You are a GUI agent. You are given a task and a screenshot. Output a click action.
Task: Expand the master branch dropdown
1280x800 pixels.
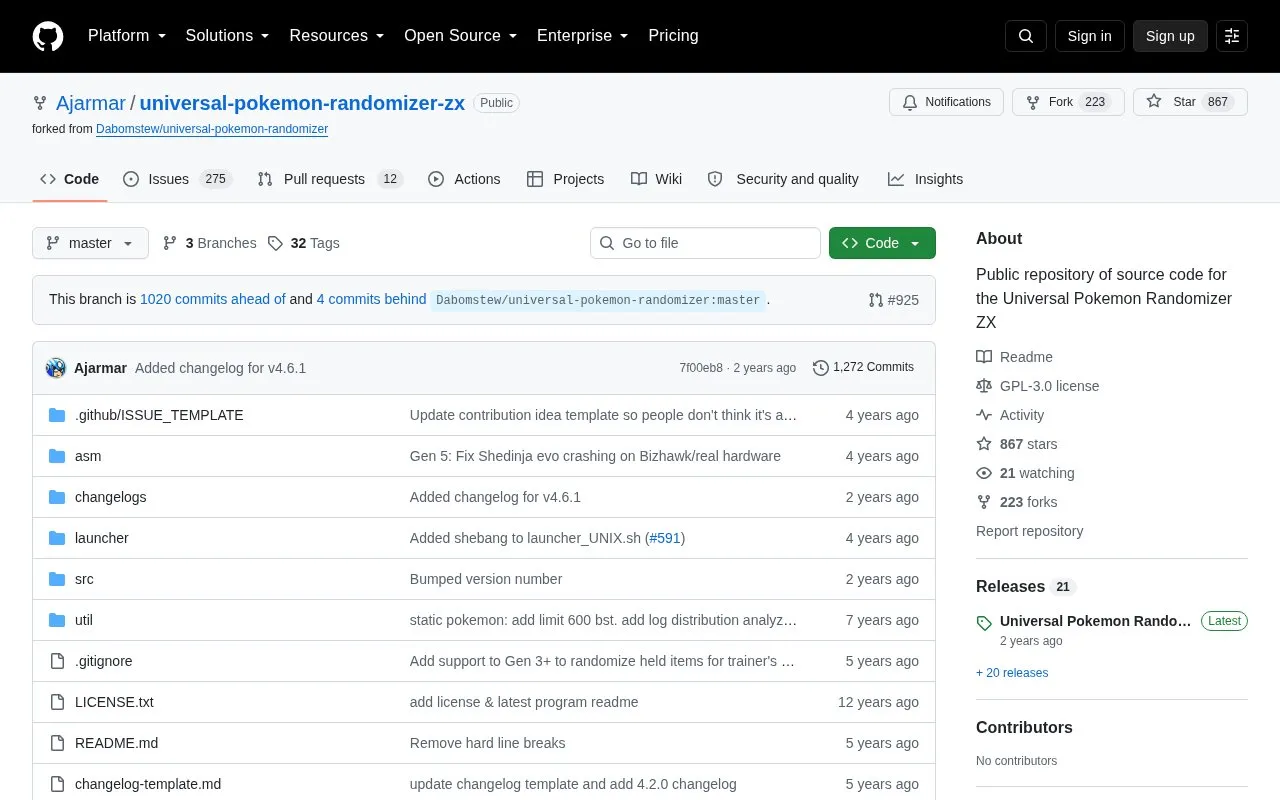[90, 243]
